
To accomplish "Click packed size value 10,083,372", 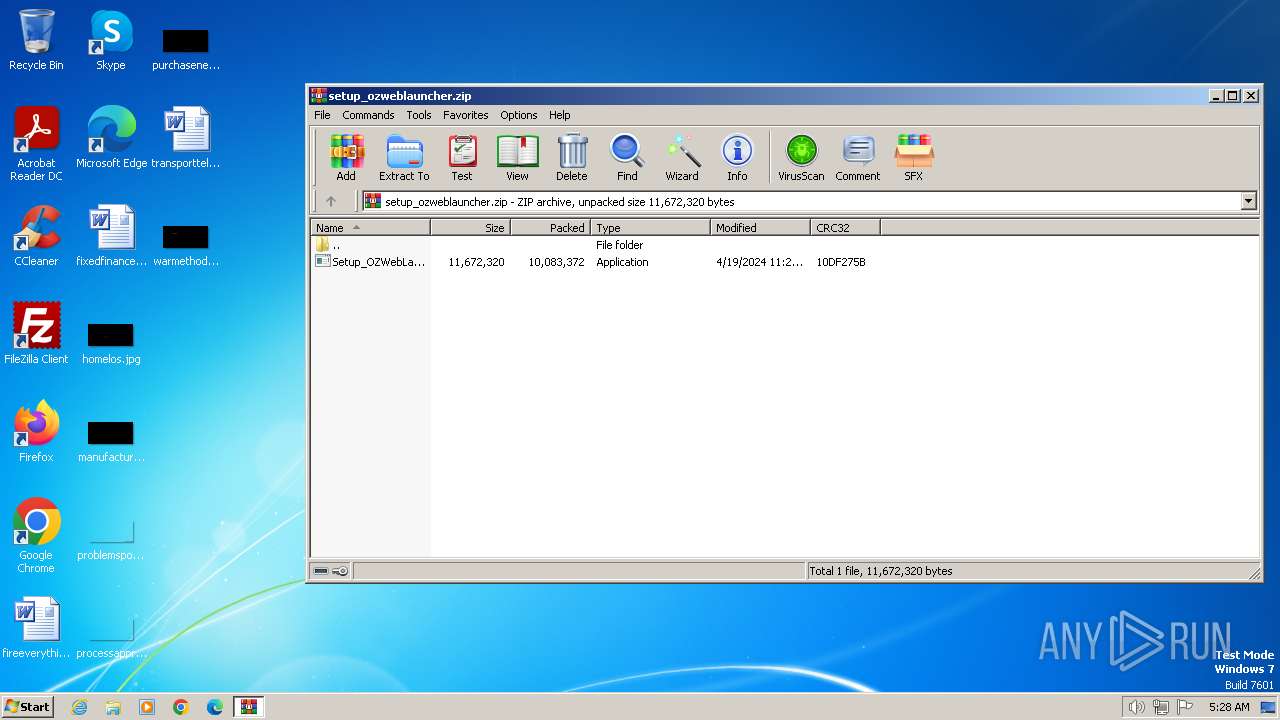I will point(556,262).
